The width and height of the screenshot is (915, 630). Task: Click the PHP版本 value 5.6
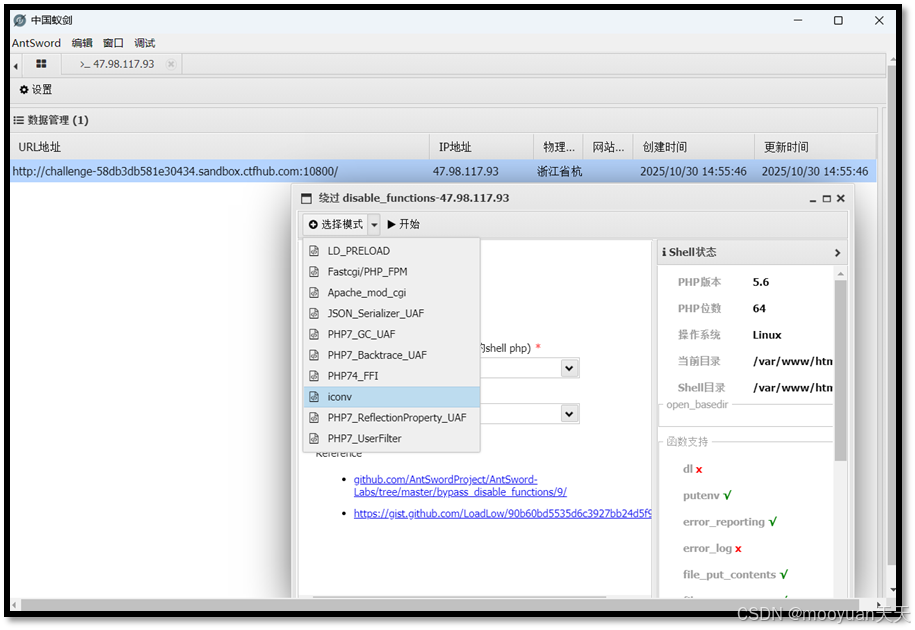(x=760, y=282)
